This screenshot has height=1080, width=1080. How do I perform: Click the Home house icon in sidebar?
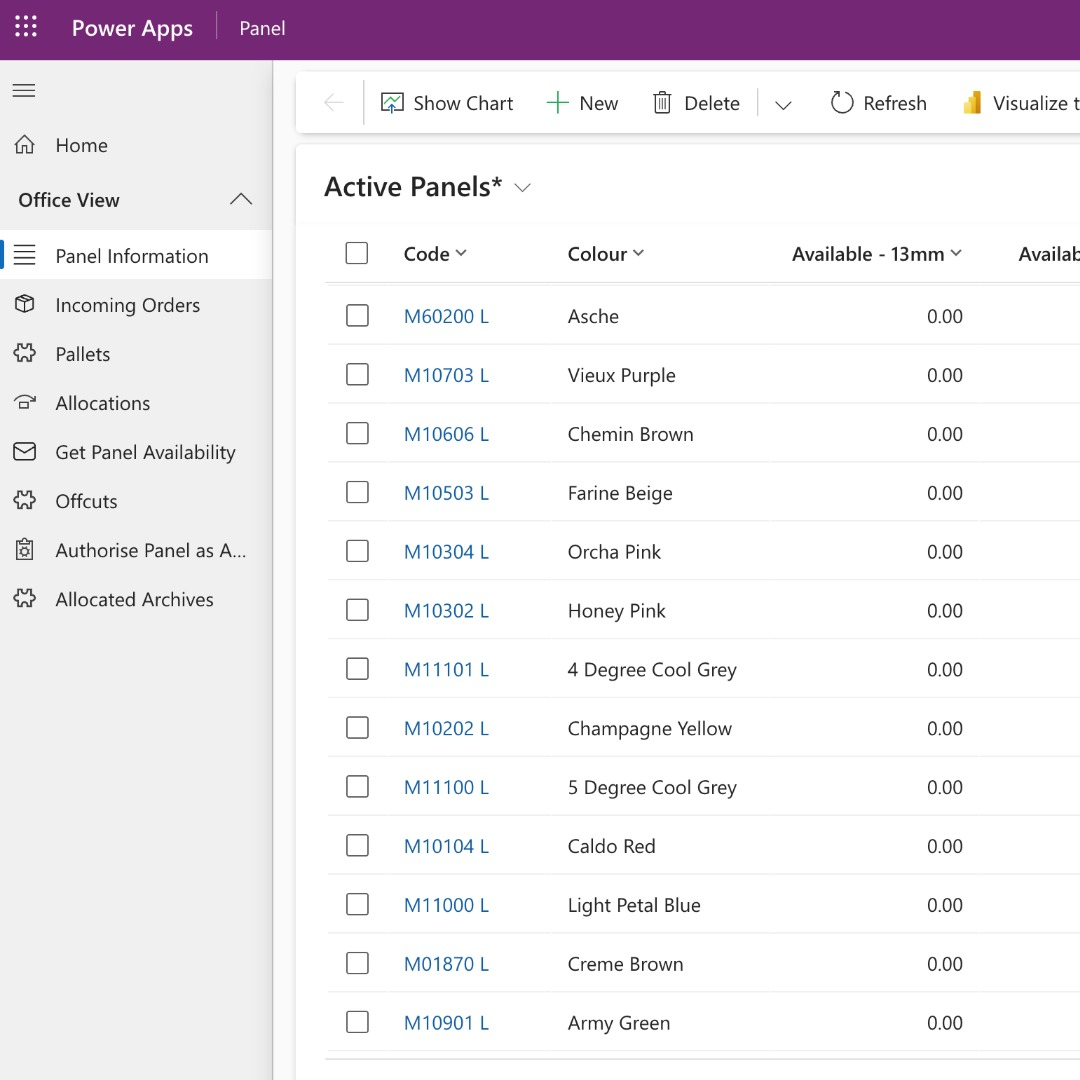pos(25,145)
